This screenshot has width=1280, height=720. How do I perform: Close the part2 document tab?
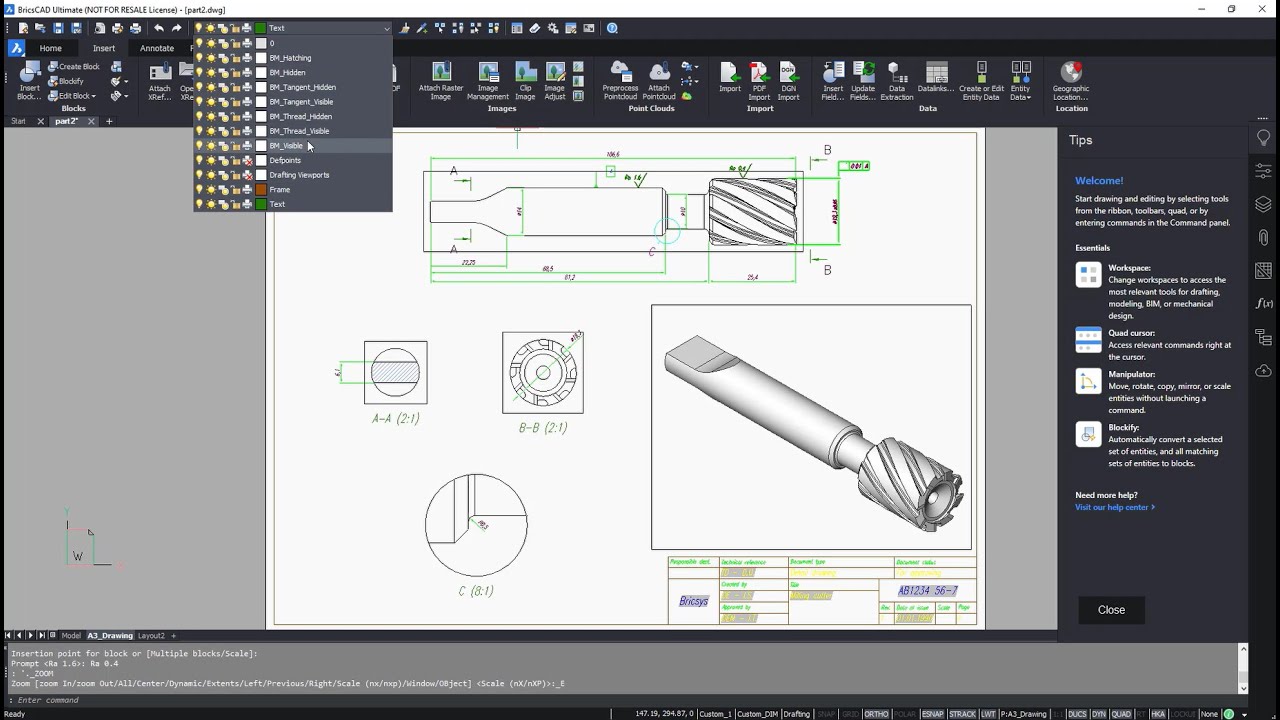[91, 121]
